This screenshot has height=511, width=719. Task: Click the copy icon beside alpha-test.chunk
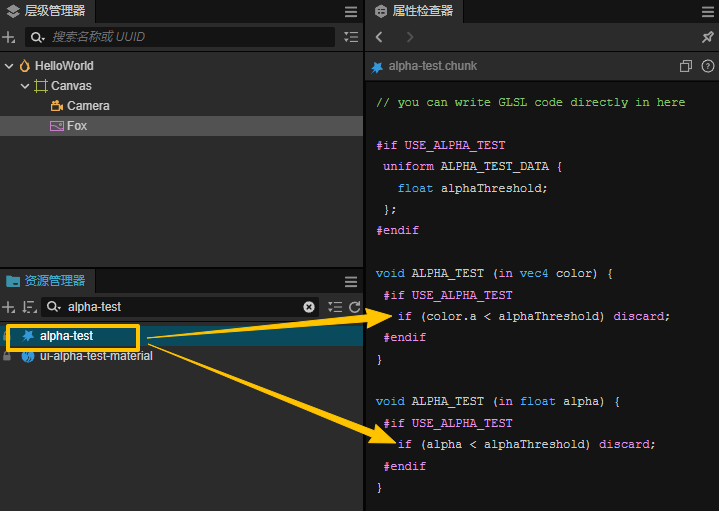coord(686,66)
